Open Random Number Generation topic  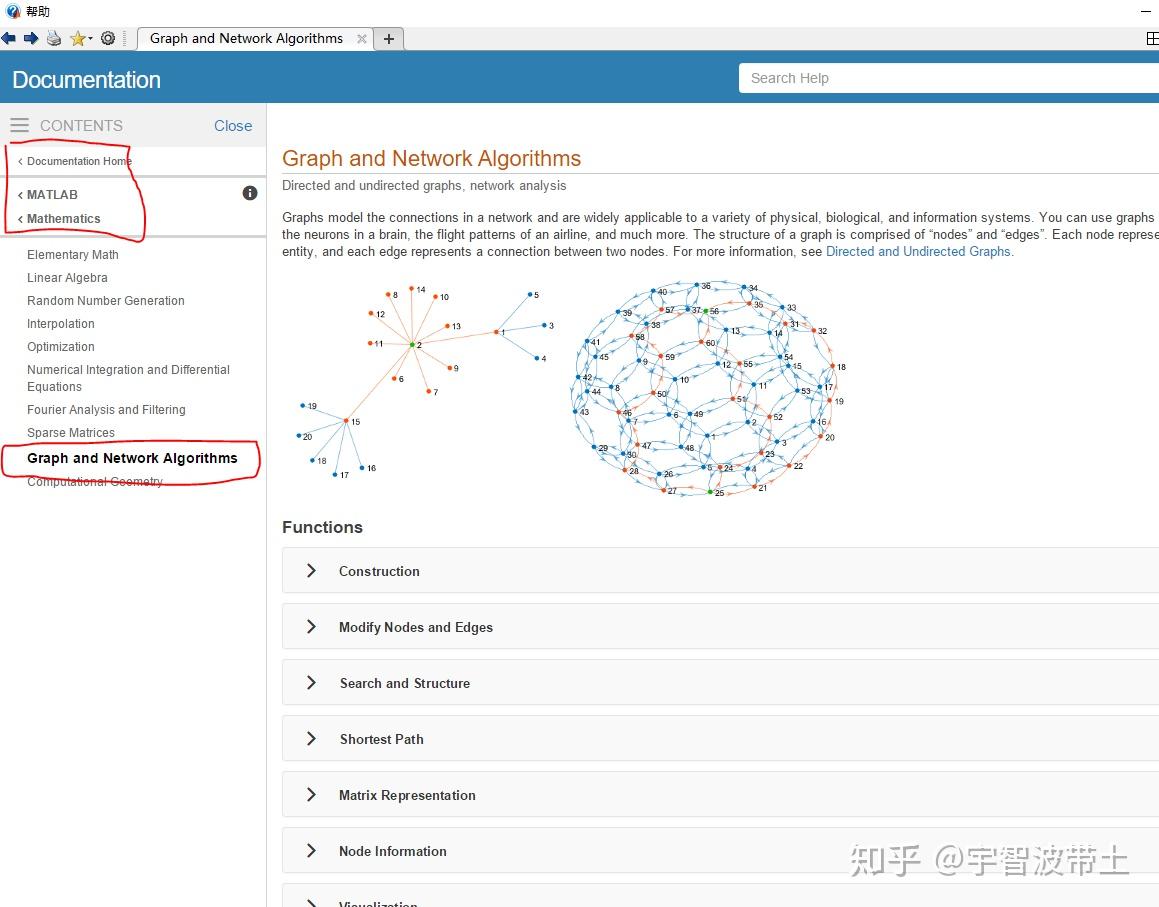tap(106, 301)
